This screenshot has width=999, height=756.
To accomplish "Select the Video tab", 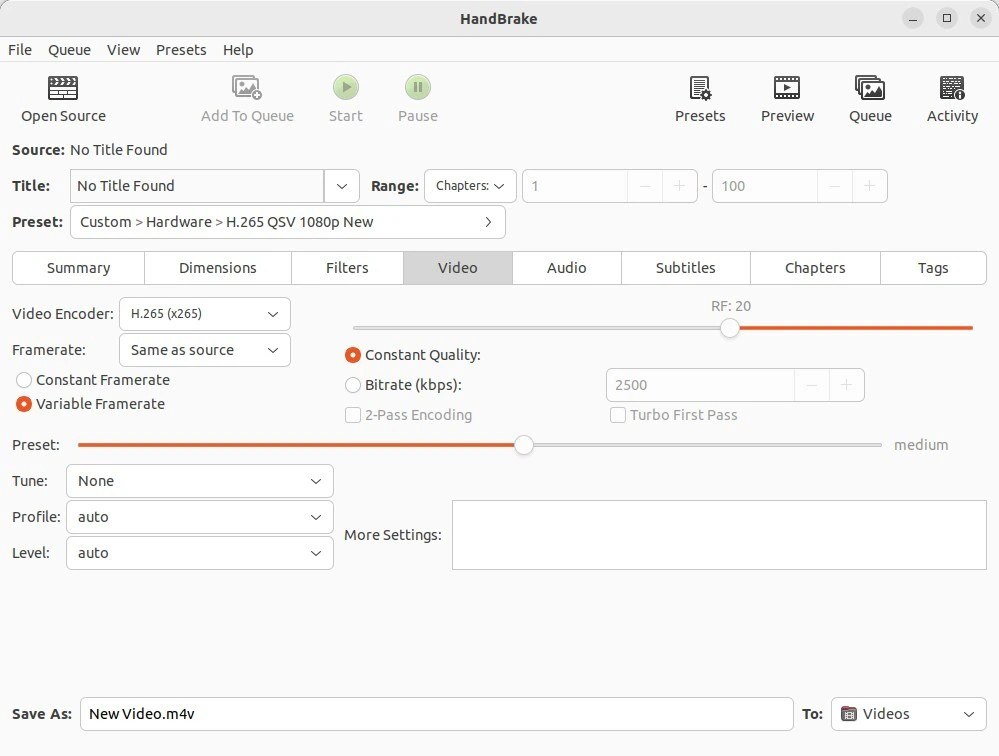I will pos(457,268).
